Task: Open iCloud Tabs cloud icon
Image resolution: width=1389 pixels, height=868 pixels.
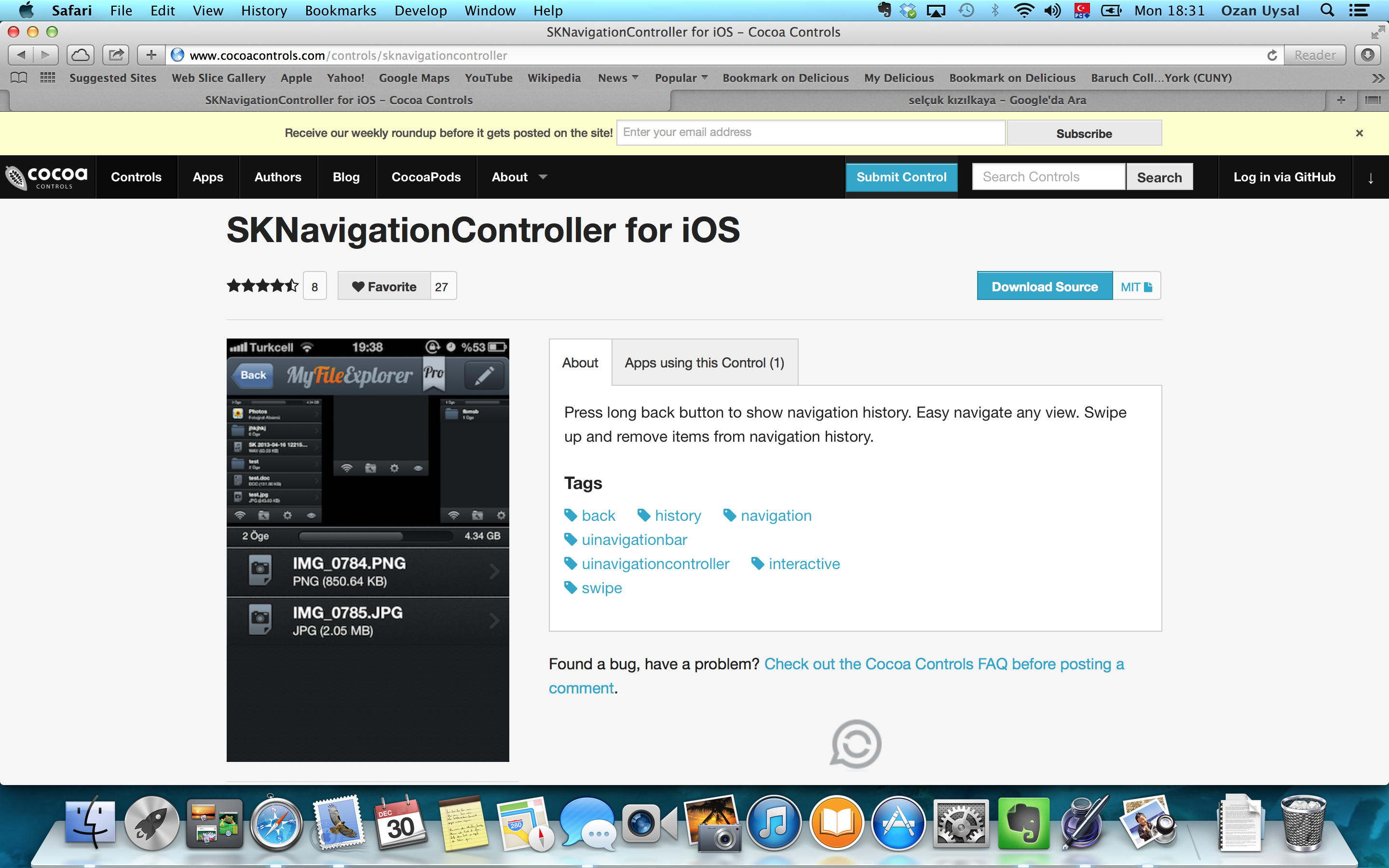Action: click(x=81, y=55)
